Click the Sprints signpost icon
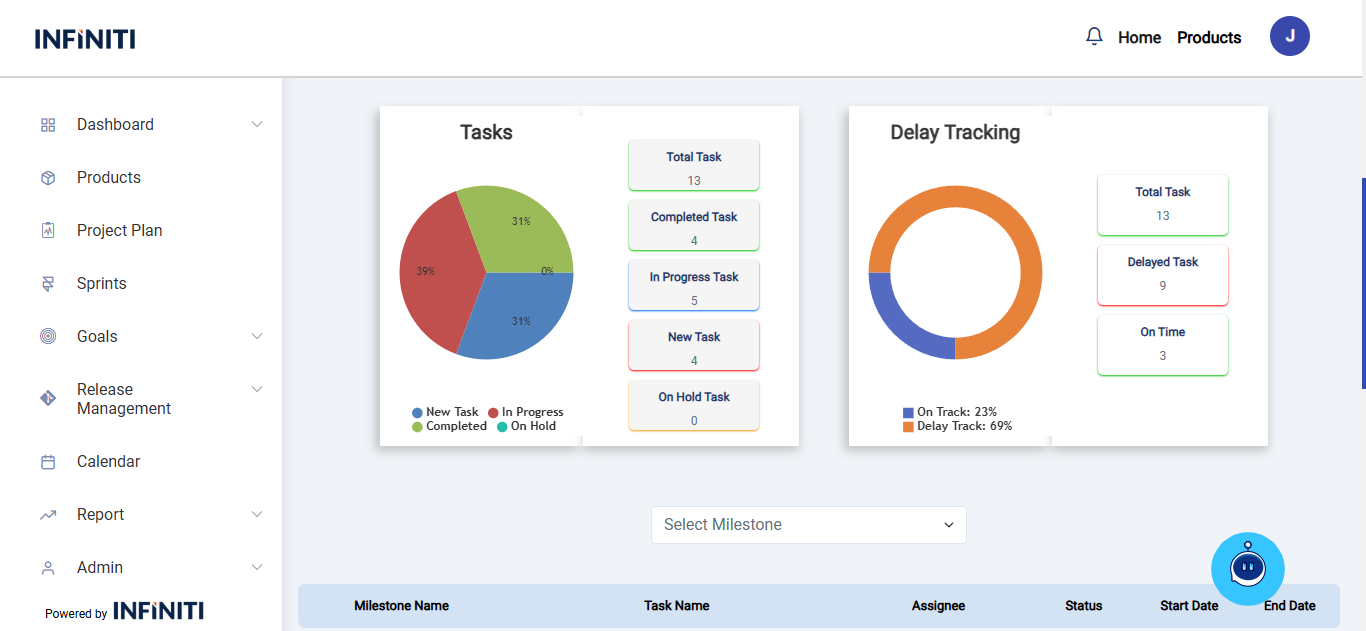 pos(48,284)
